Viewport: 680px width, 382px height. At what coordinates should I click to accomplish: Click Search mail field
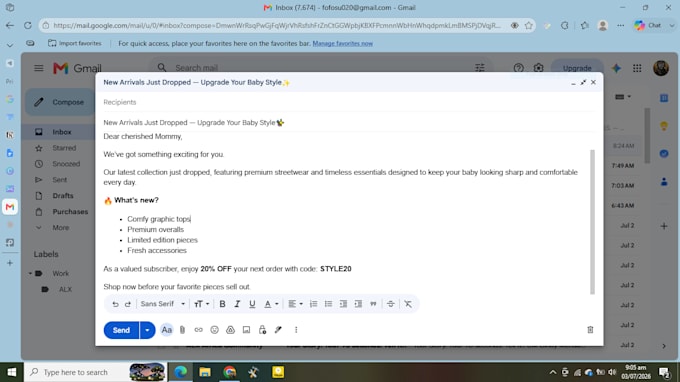(321, 68)
